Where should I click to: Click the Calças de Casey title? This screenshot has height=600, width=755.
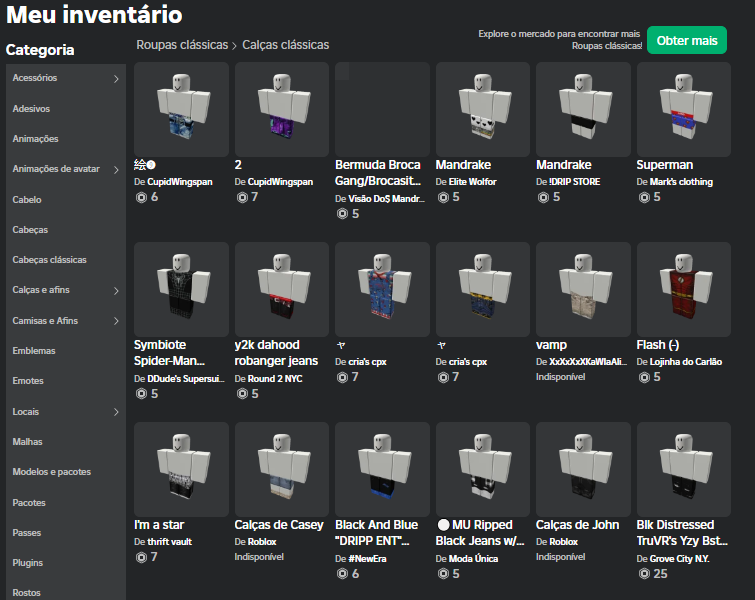[279, 525]
